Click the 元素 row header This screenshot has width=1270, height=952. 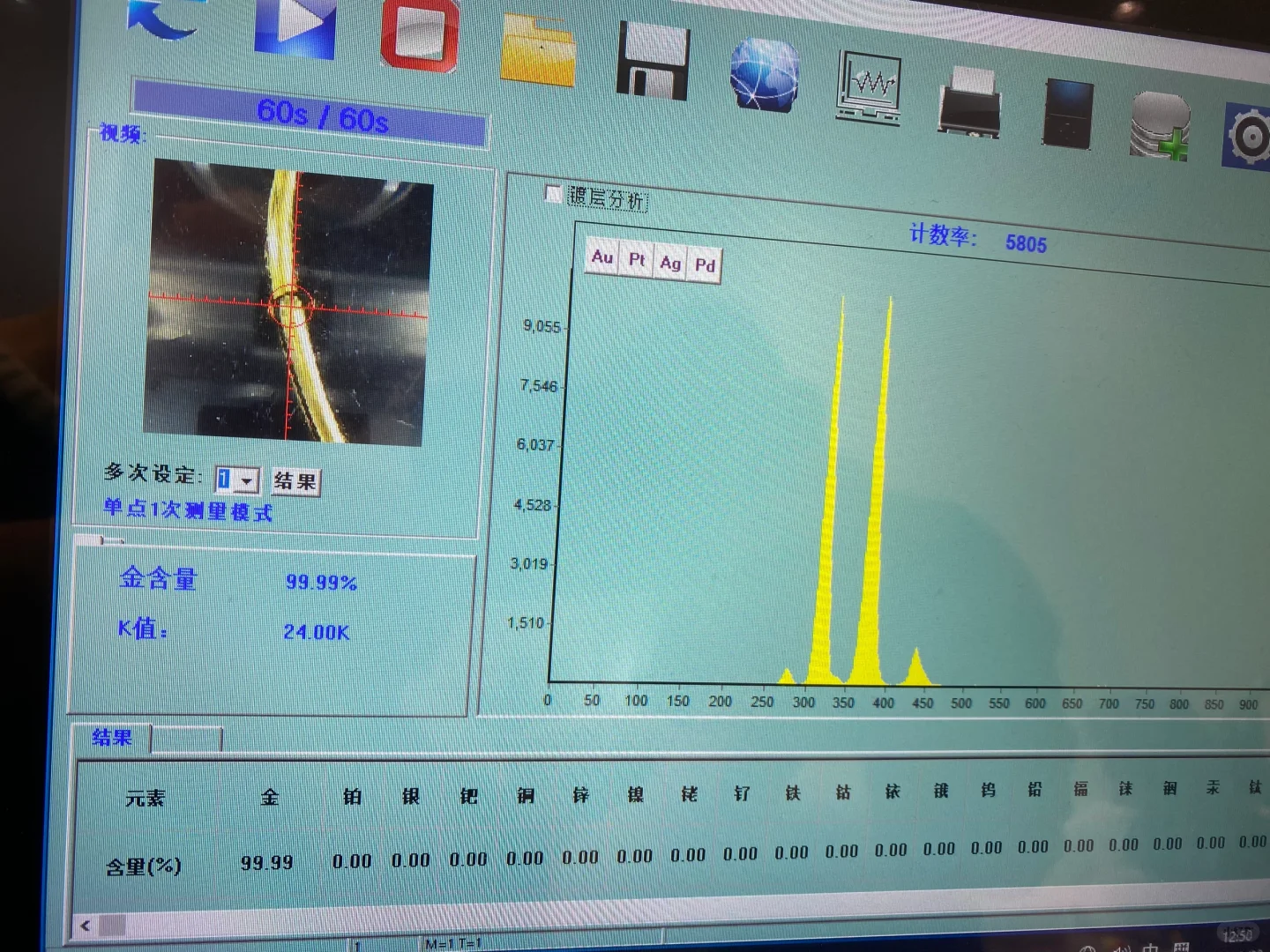(x=146, y=799)
